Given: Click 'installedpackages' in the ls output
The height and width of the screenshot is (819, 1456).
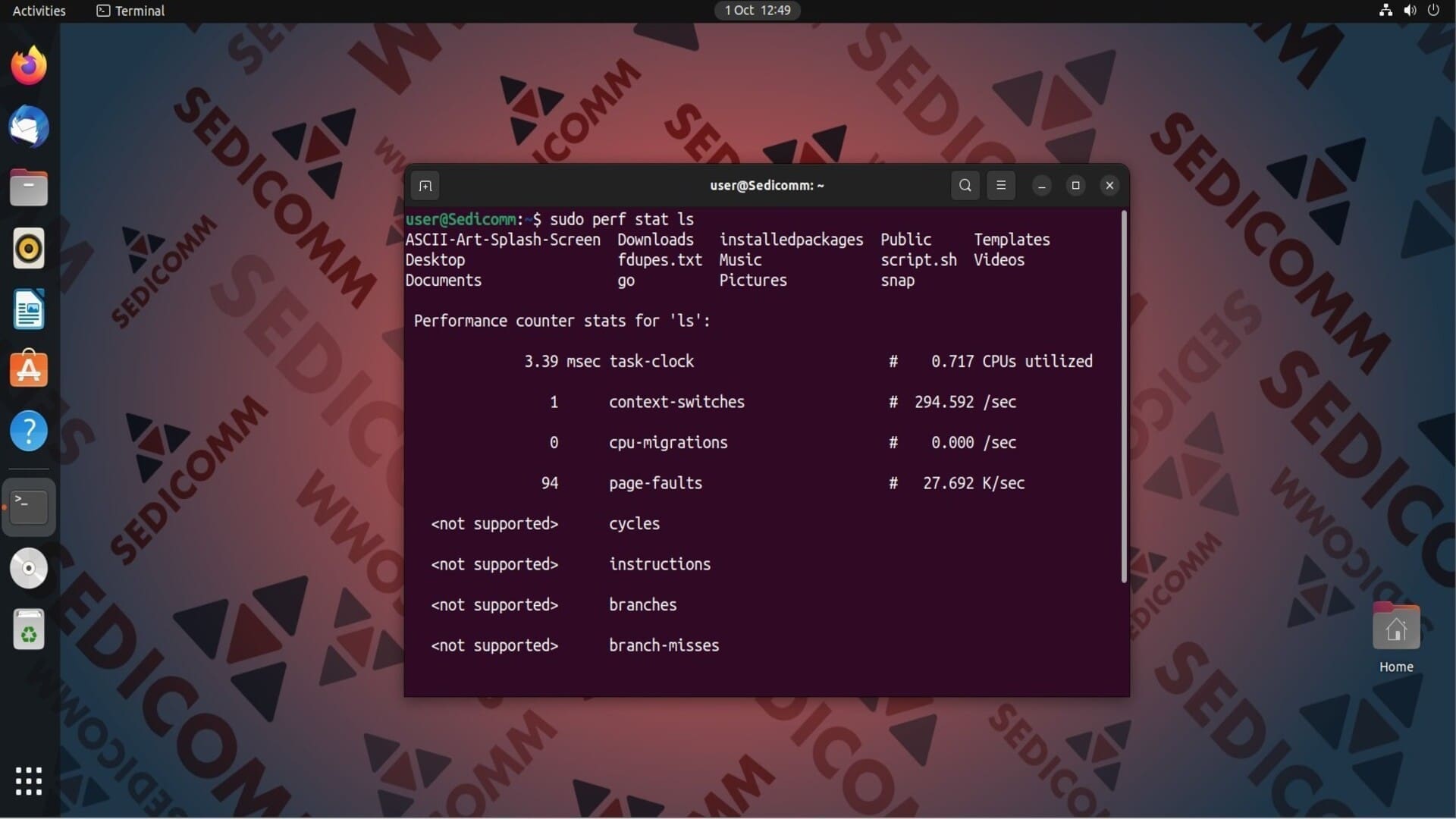Looking at the screenshot, I should click(x=791, y=240).
